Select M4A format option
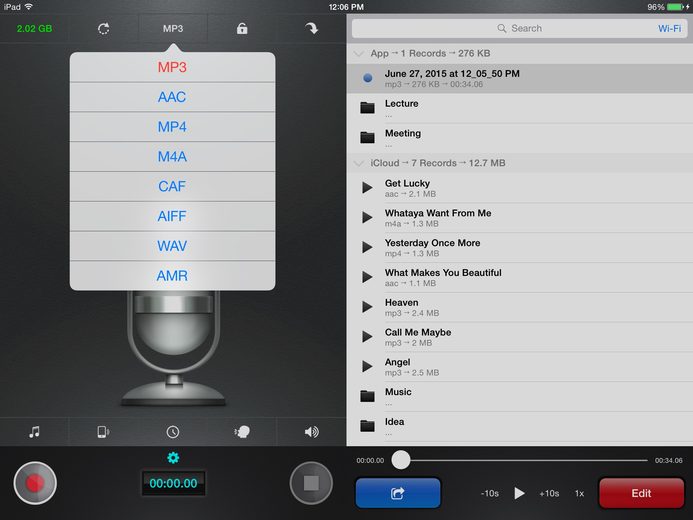 (x=172, y=156)
